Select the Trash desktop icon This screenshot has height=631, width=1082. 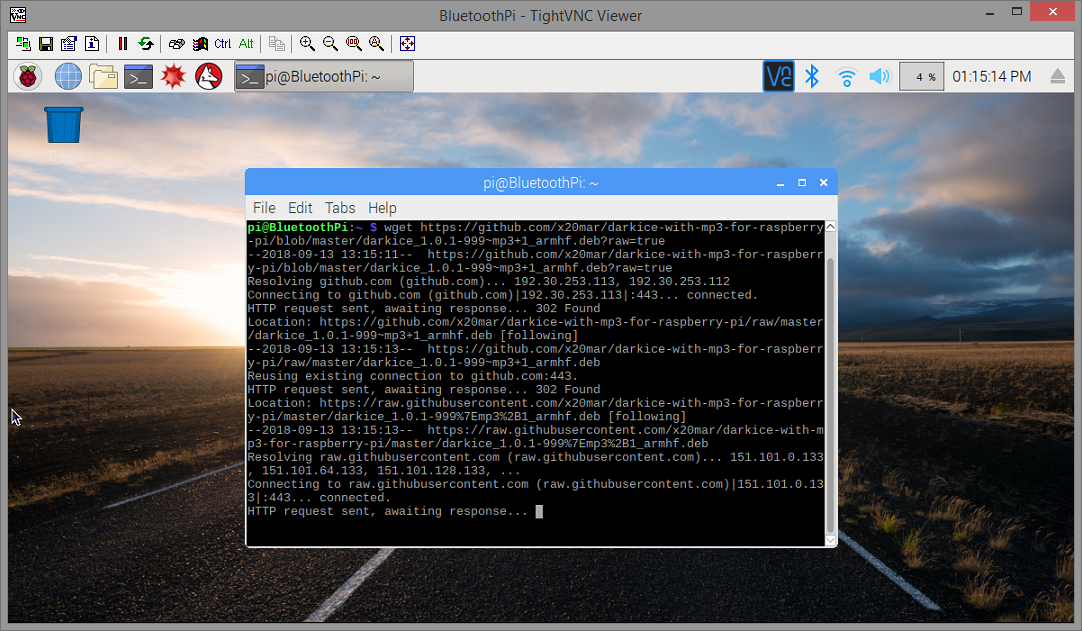[x=63, y=134]
